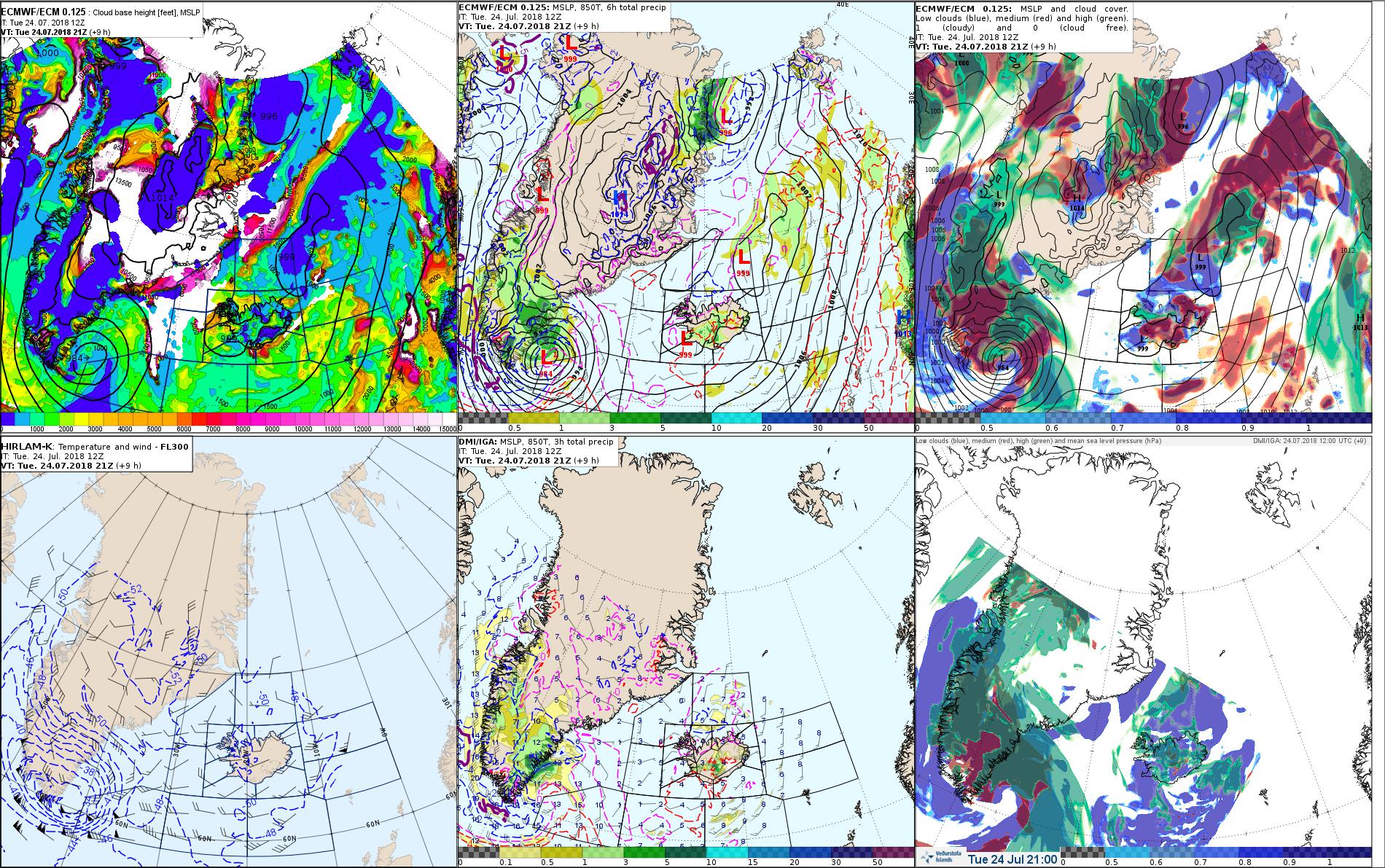The height and width of the screenshot is (868, 1385).
Task: Select the dark green 5 mm swatch in the ECMWF precip legend
Action: (x=686, y=418)
